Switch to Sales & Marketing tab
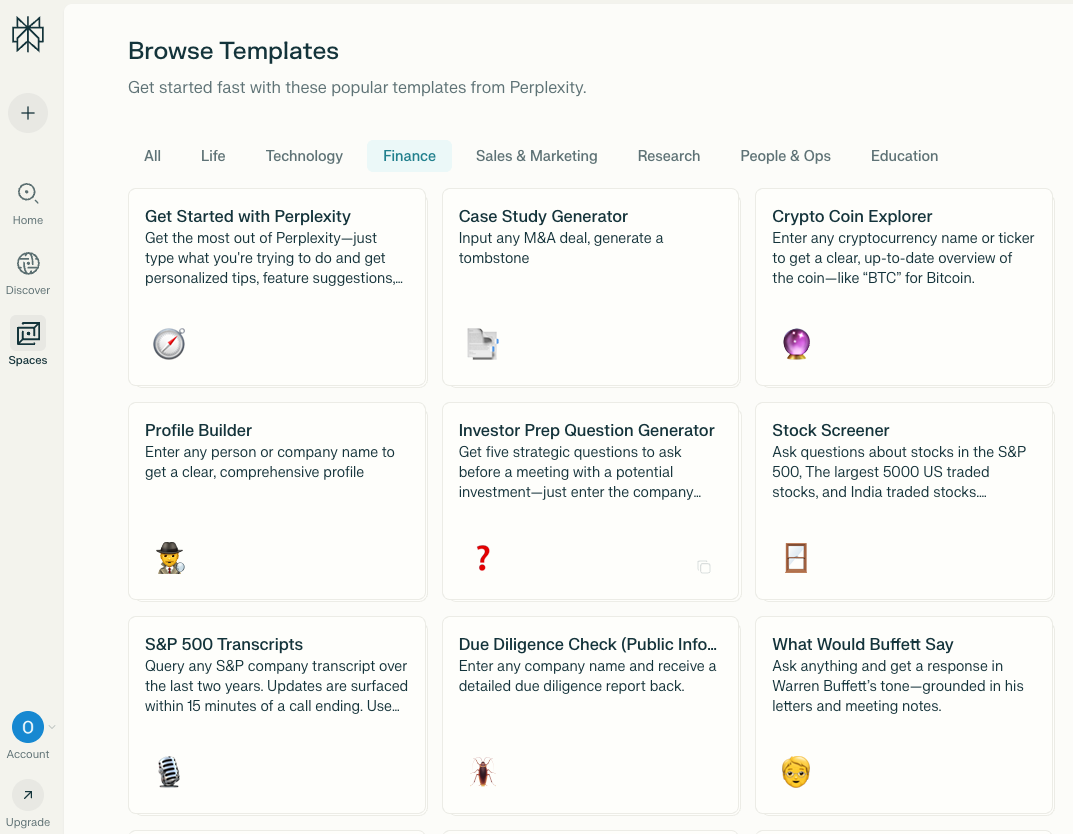This screenshot has height=834, width=1073. pyautogui.click(x=536, y=156)
